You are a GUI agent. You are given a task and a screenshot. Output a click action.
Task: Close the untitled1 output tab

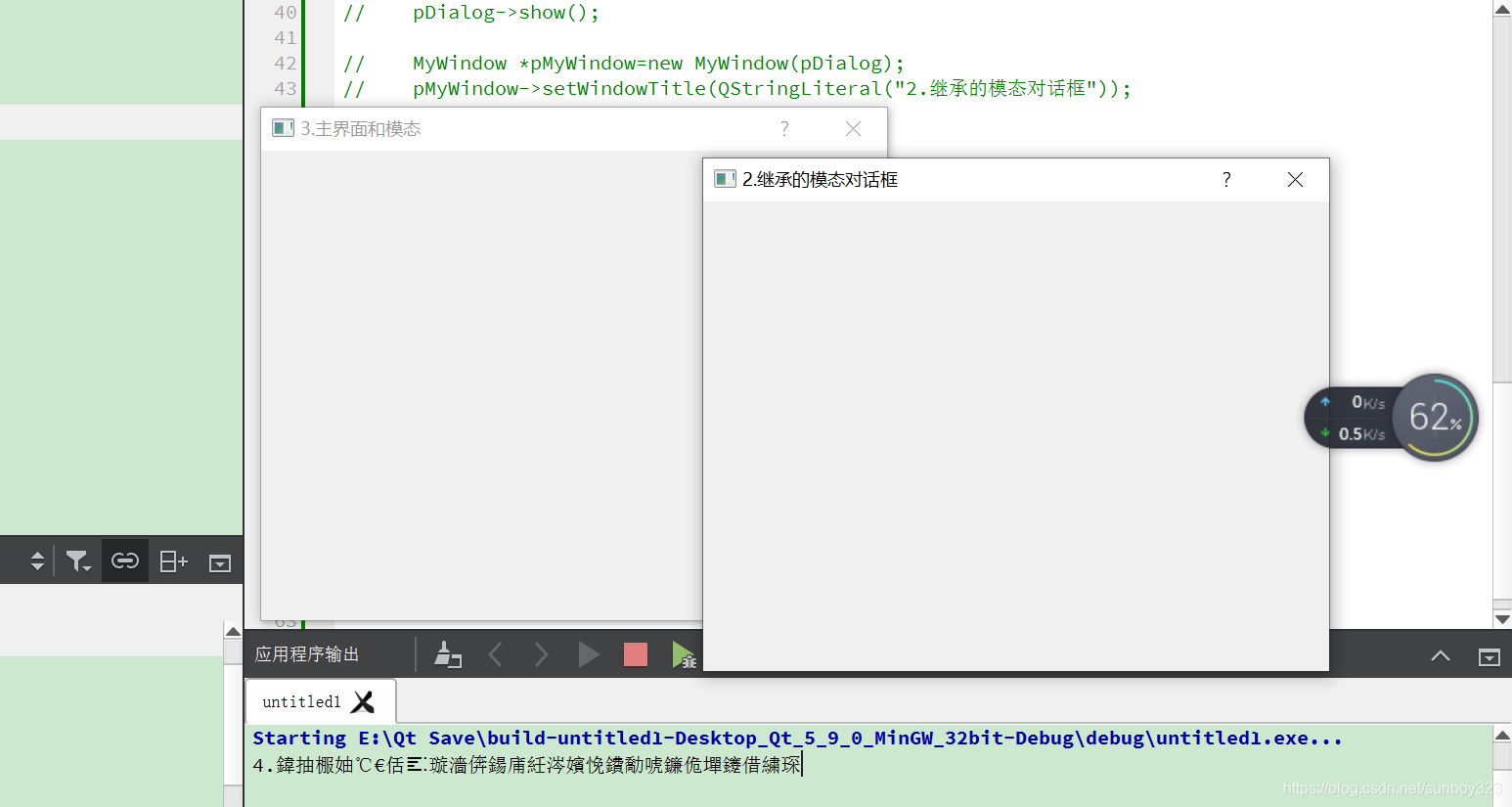tap(363, 701)
